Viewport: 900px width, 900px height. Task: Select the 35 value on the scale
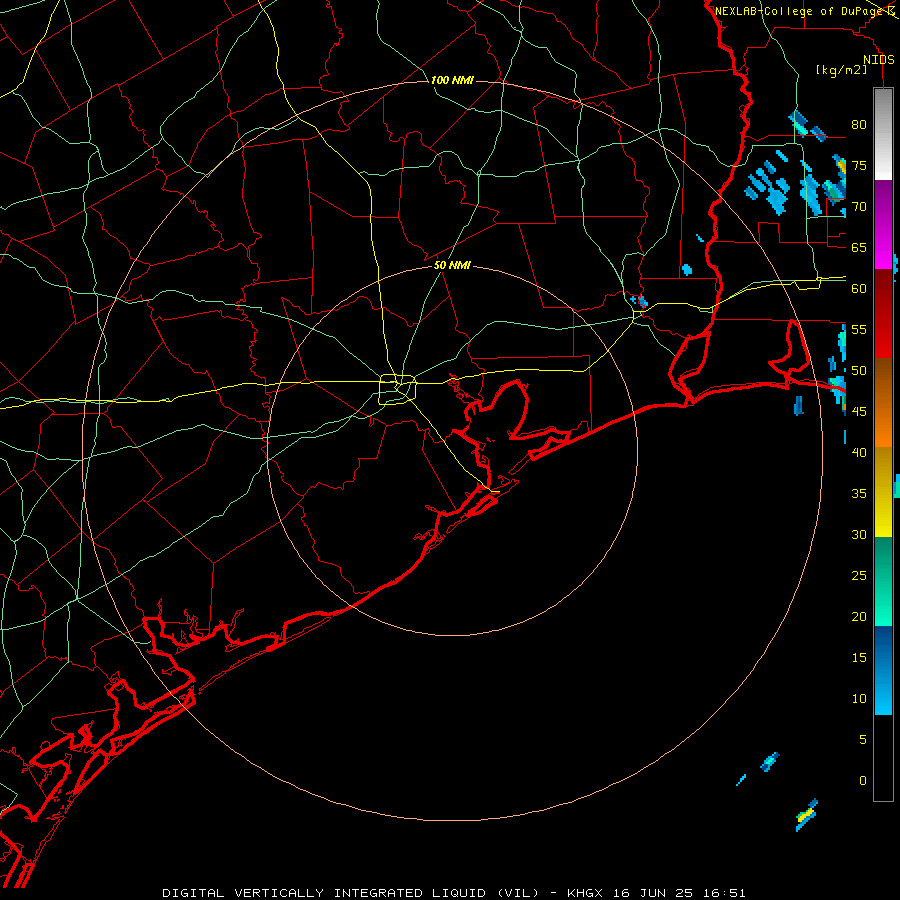pyautogui.click(x=859, y=494)
